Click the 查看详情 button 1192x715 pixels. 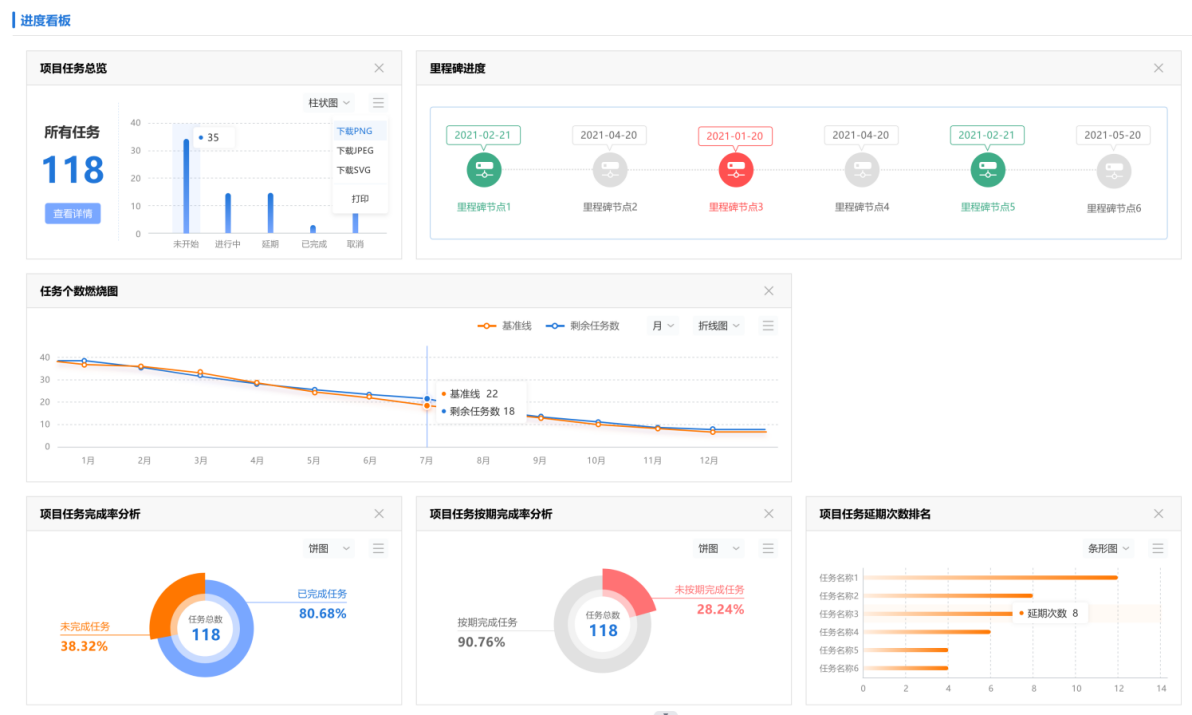(x=73, y=213)
